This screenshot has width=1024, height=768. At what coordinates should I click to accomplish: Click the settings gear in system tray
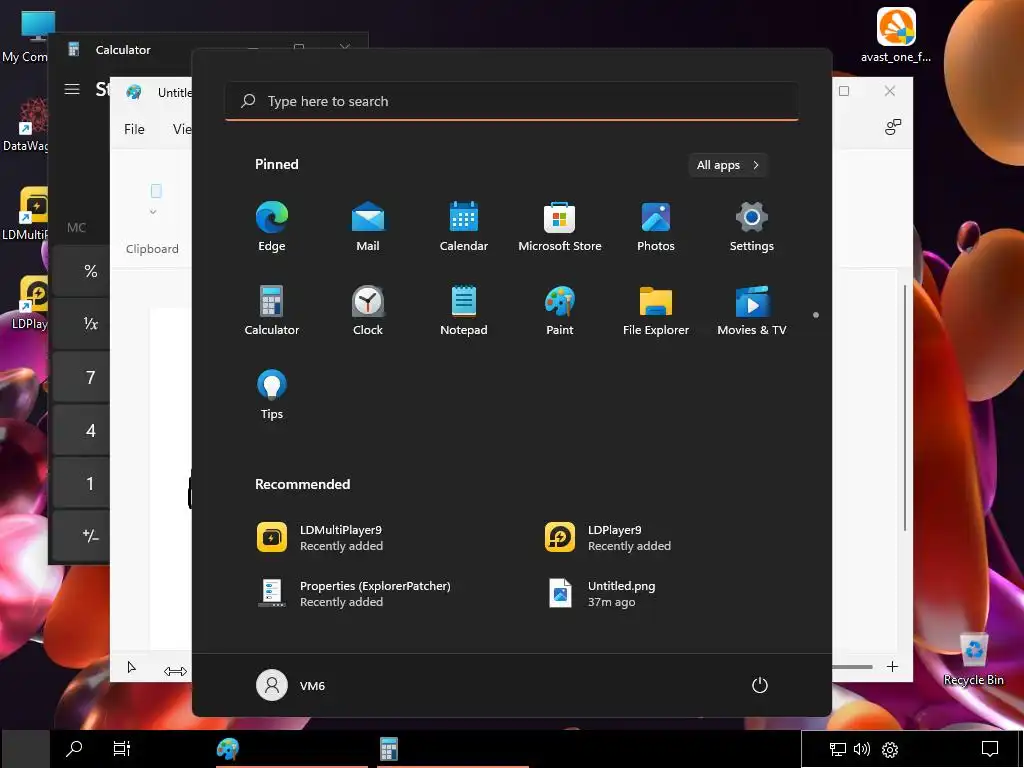890,749
